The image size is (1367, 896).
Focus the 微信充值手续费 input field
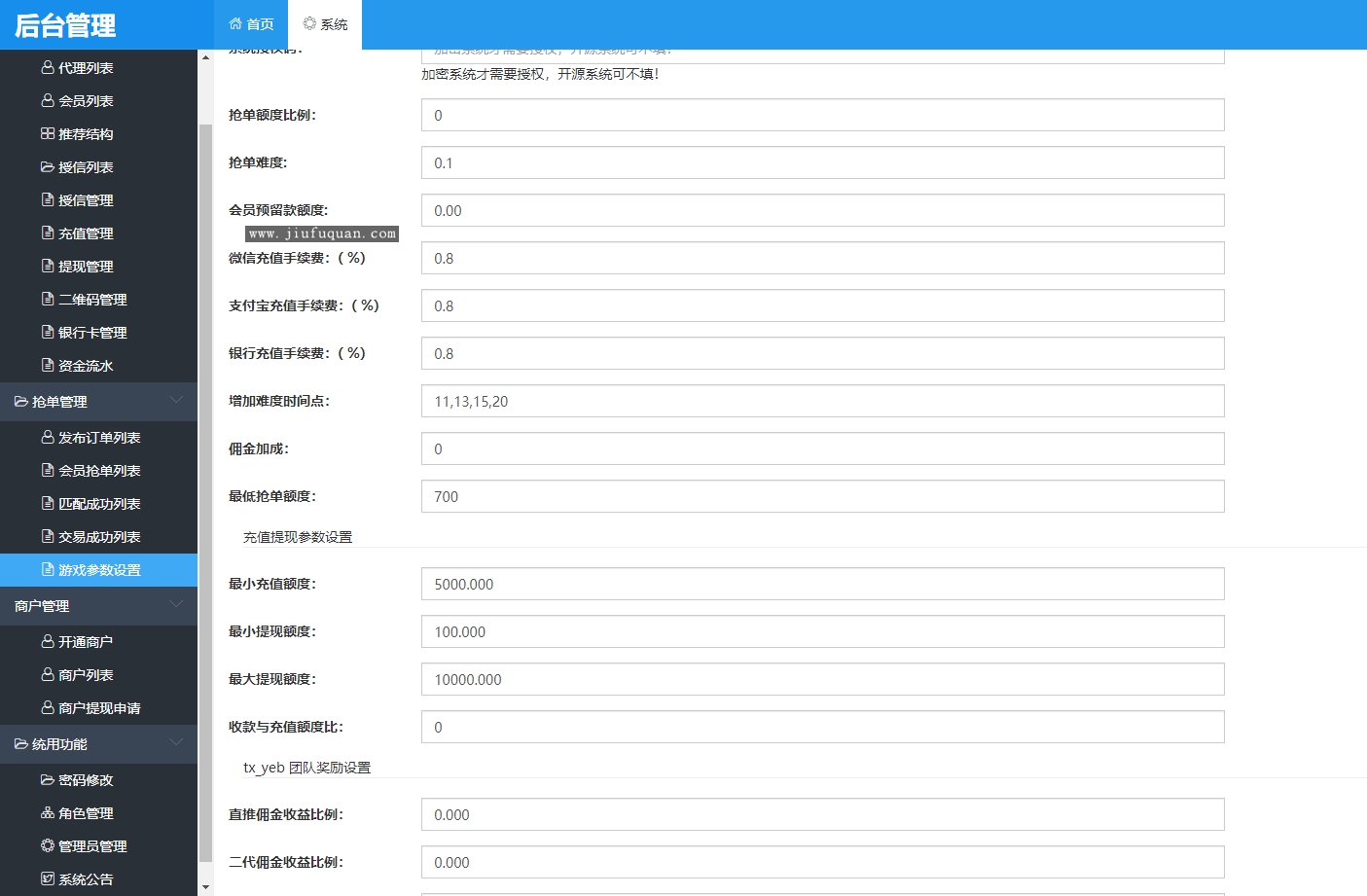pos(822,258)
